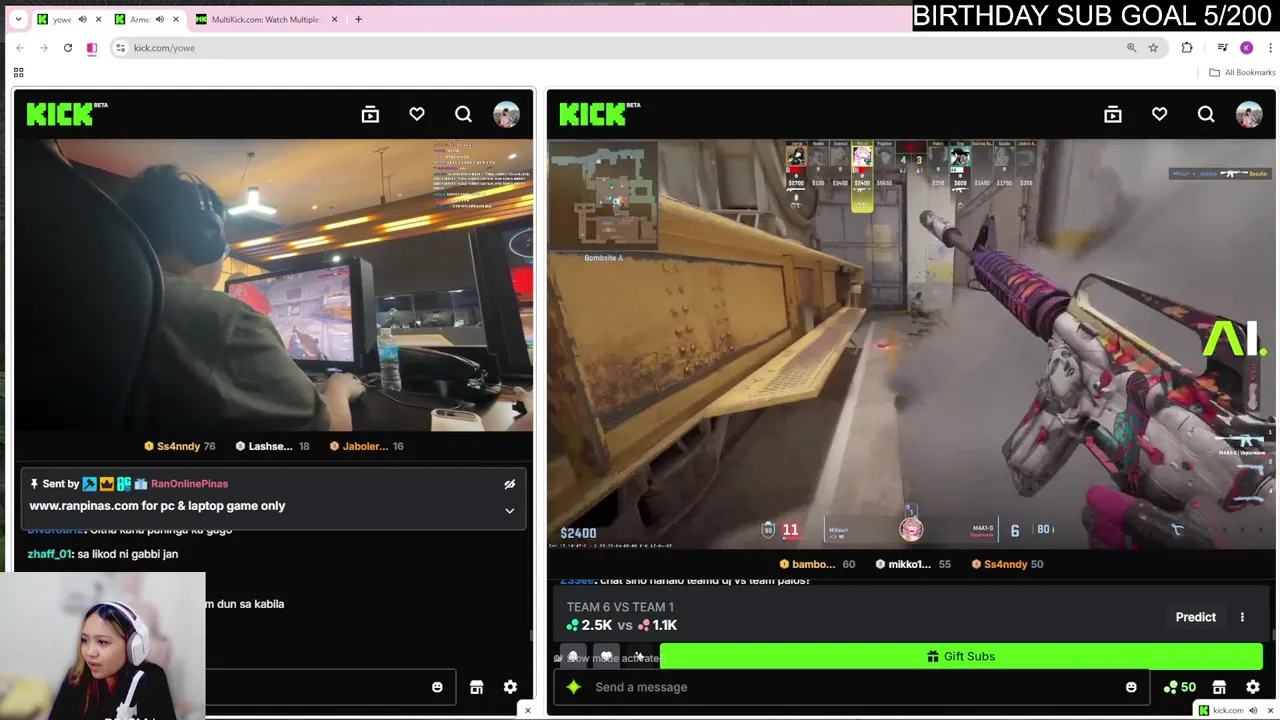The width and height of the screenshot is (1280, 720).
Task: Select the TEAM 6 VS TEAM 1 prediction
Action: pos(622,616)
